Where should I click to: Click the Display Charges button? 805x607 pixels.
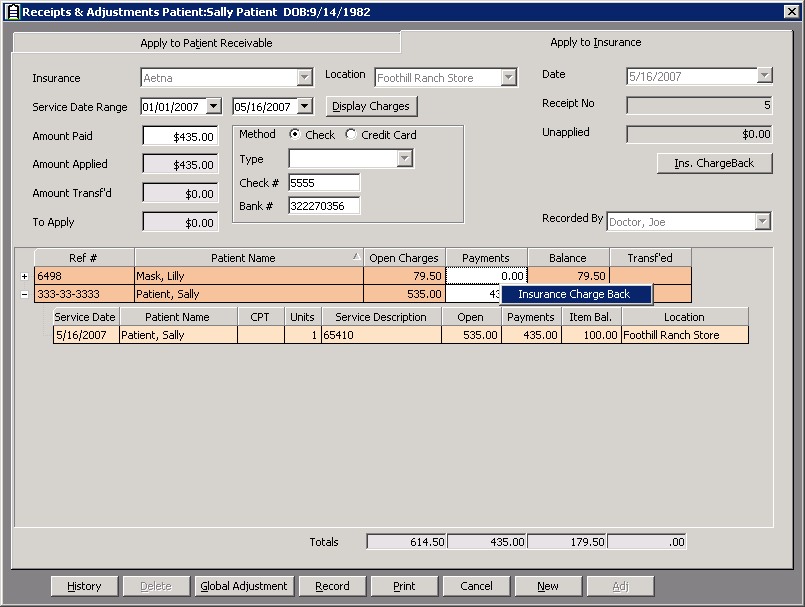(370, 107)
